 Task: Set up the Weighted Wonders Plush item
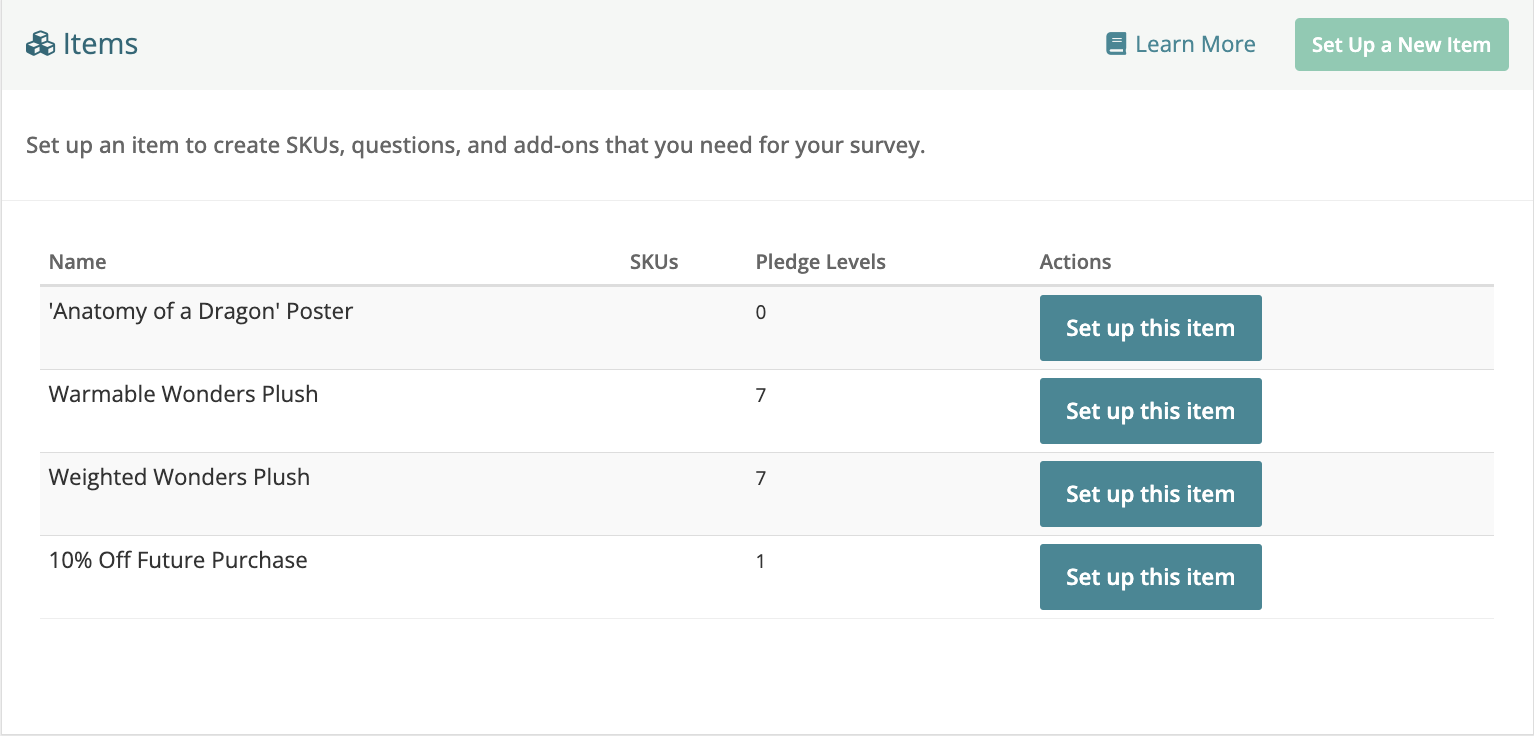pyautogui.click(x=1150, y=494)
